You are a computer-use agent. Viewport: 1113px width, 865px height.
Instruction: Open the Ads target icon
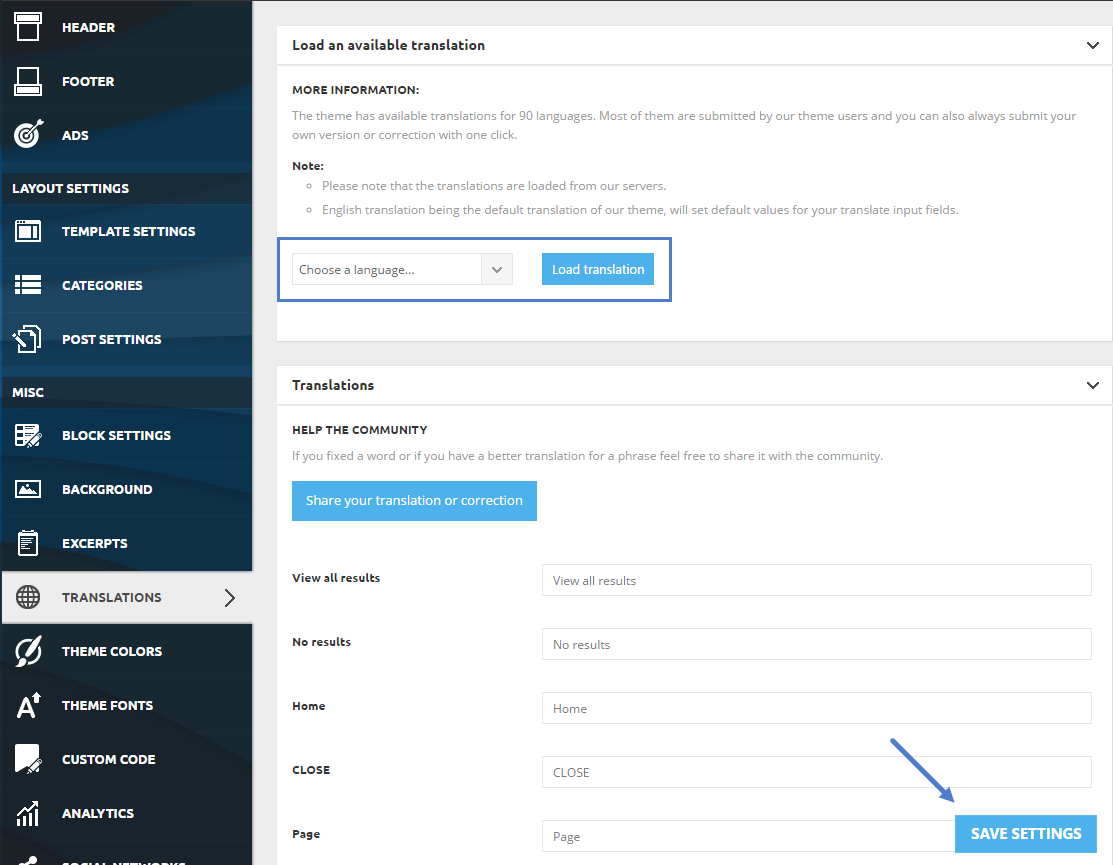pos(28,134)
